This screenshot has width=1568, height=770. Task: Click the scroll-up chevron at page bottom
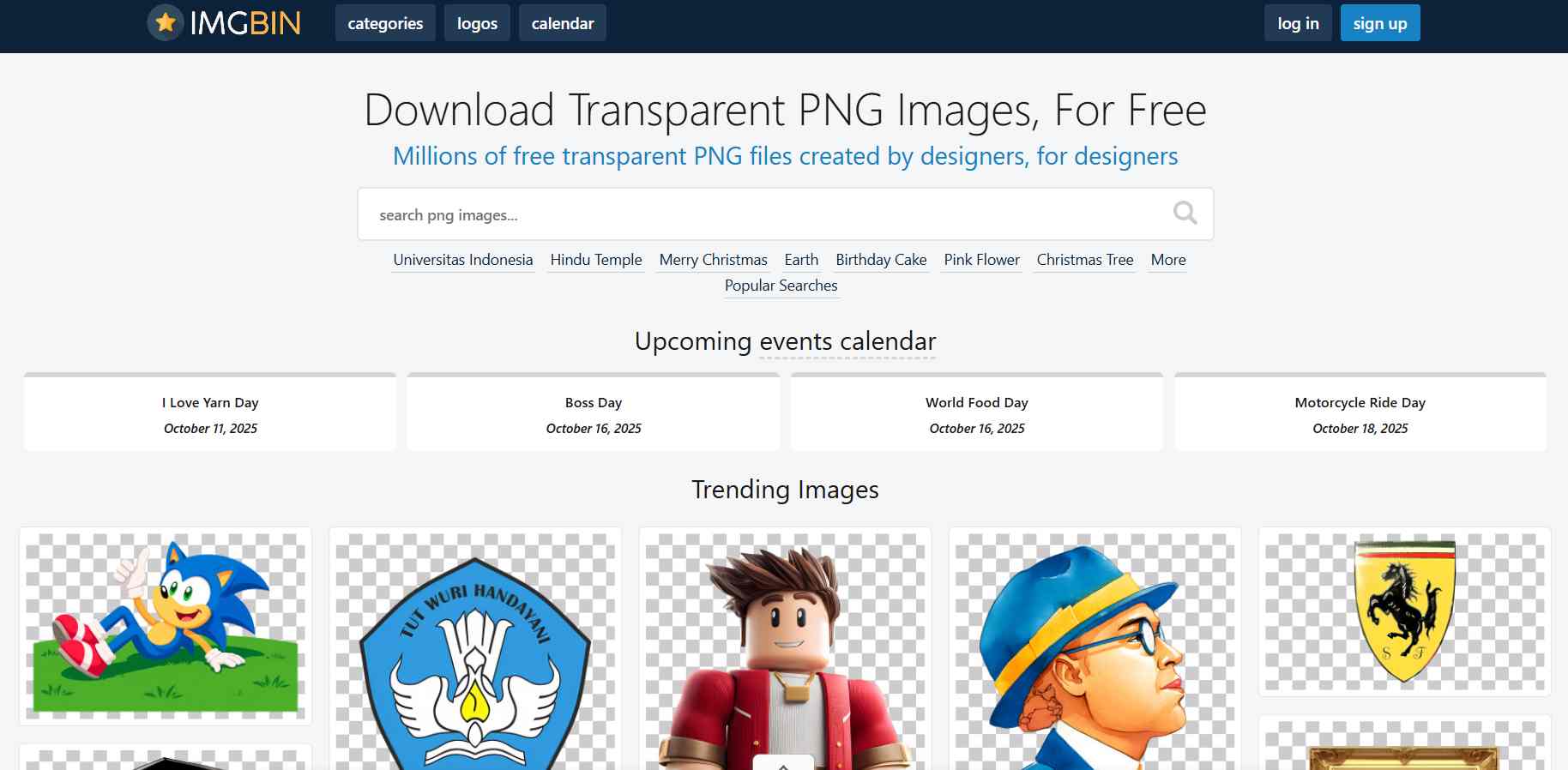point(783,763)
